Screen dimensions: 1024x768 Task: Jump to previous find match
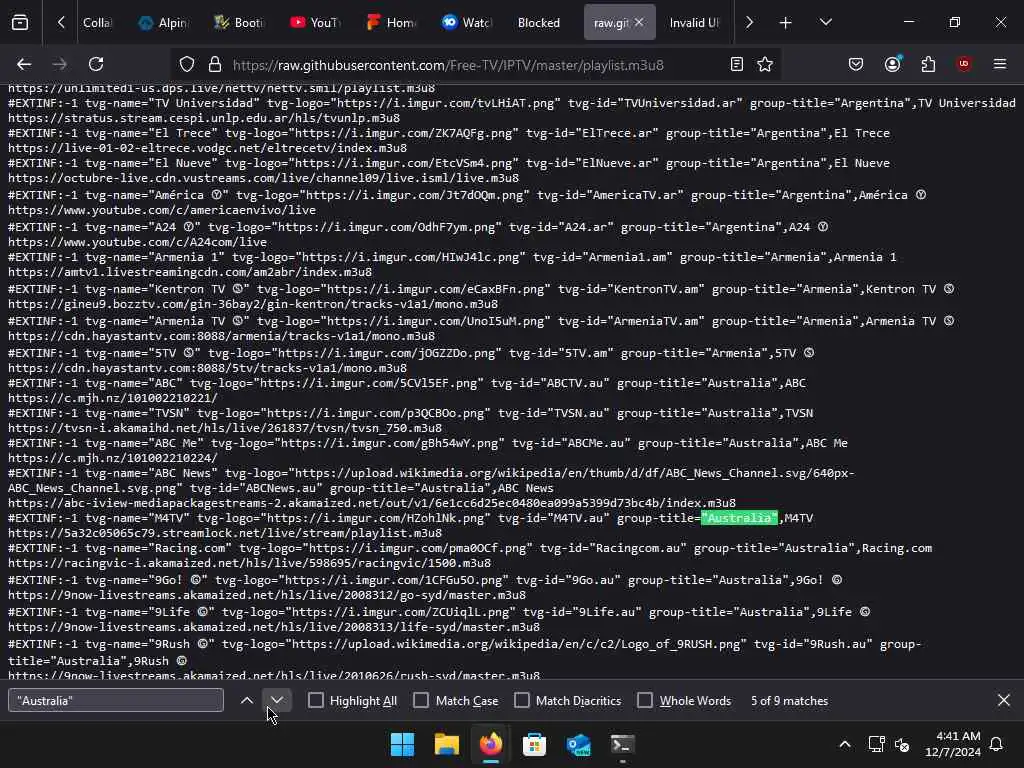247,700
